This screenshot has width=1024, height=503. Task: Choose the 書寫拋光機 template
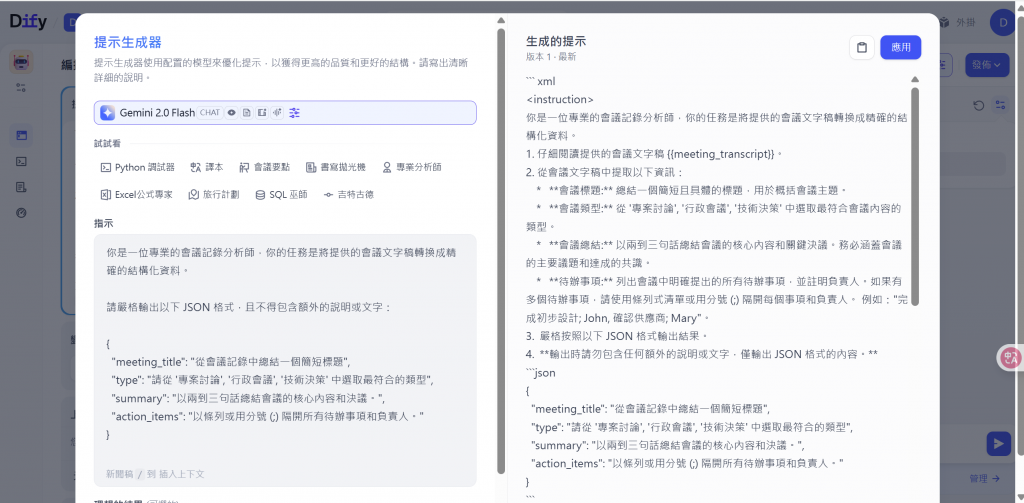click(336, 167)
